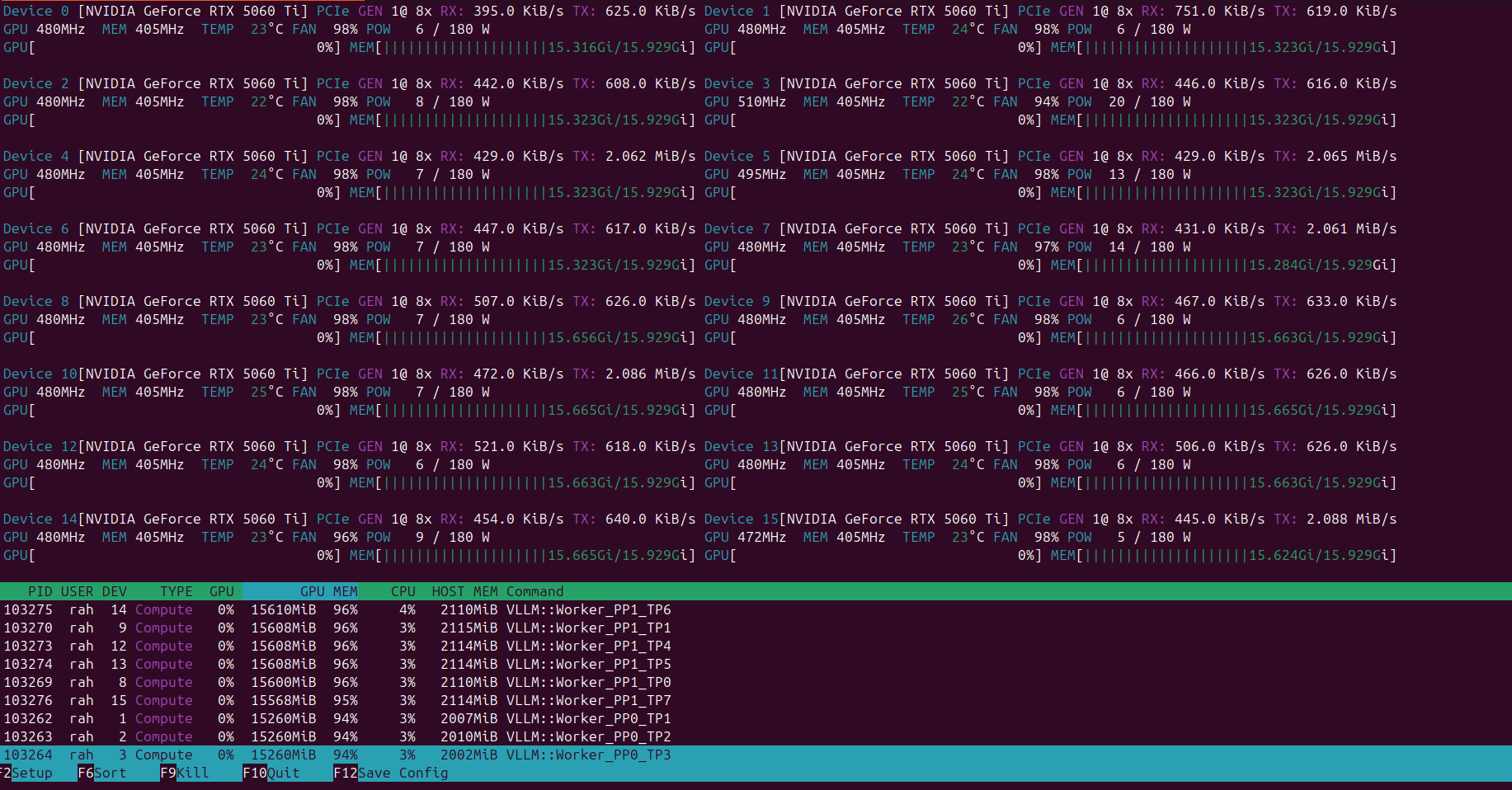The height and width of the screenshot is (790, 1512).
Task: Click the 2010MiB host memory value
Action: click(469, 736)
